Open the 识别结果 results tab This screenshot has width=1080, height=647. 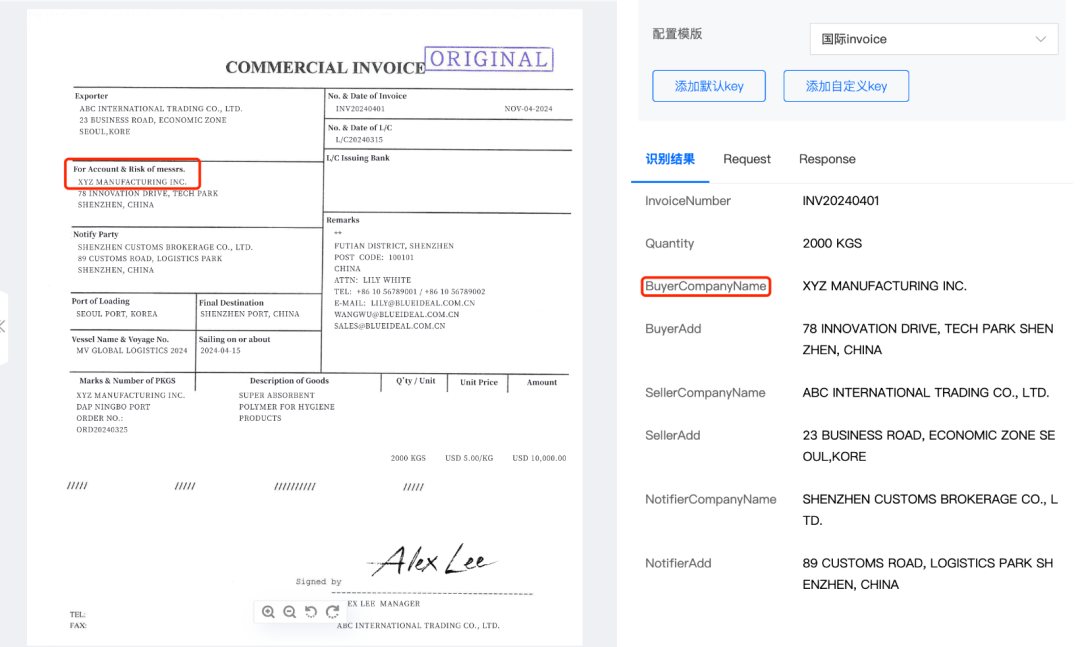click(x=670, y=159)
